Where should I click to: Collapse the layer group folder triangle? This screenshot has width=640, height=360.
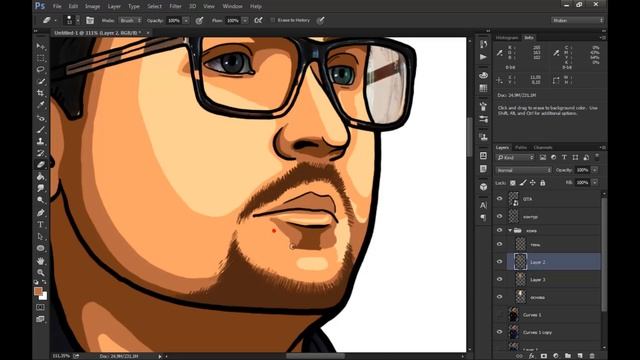[x=510, y=231]
